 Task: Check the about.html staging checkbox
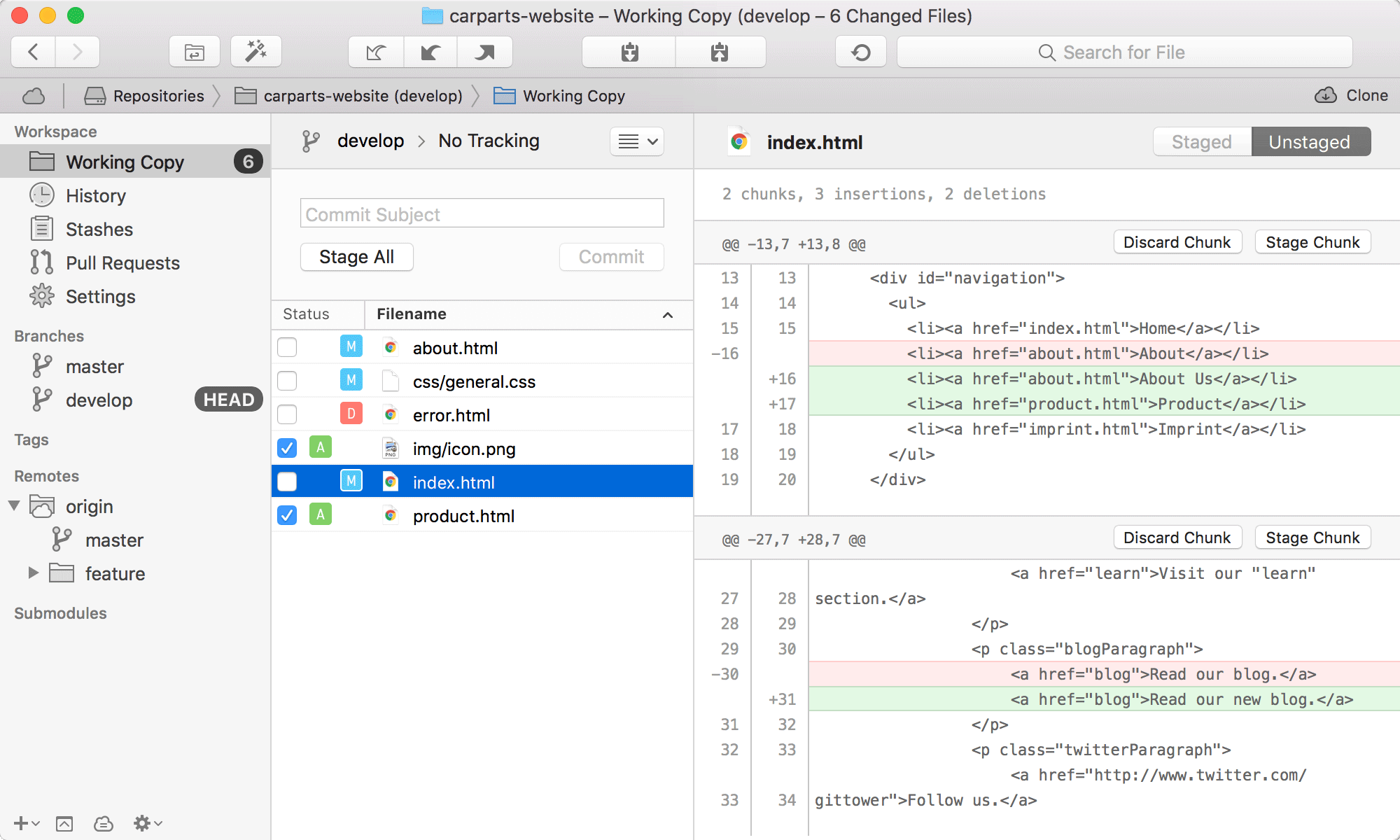click(x=287, y=347)
